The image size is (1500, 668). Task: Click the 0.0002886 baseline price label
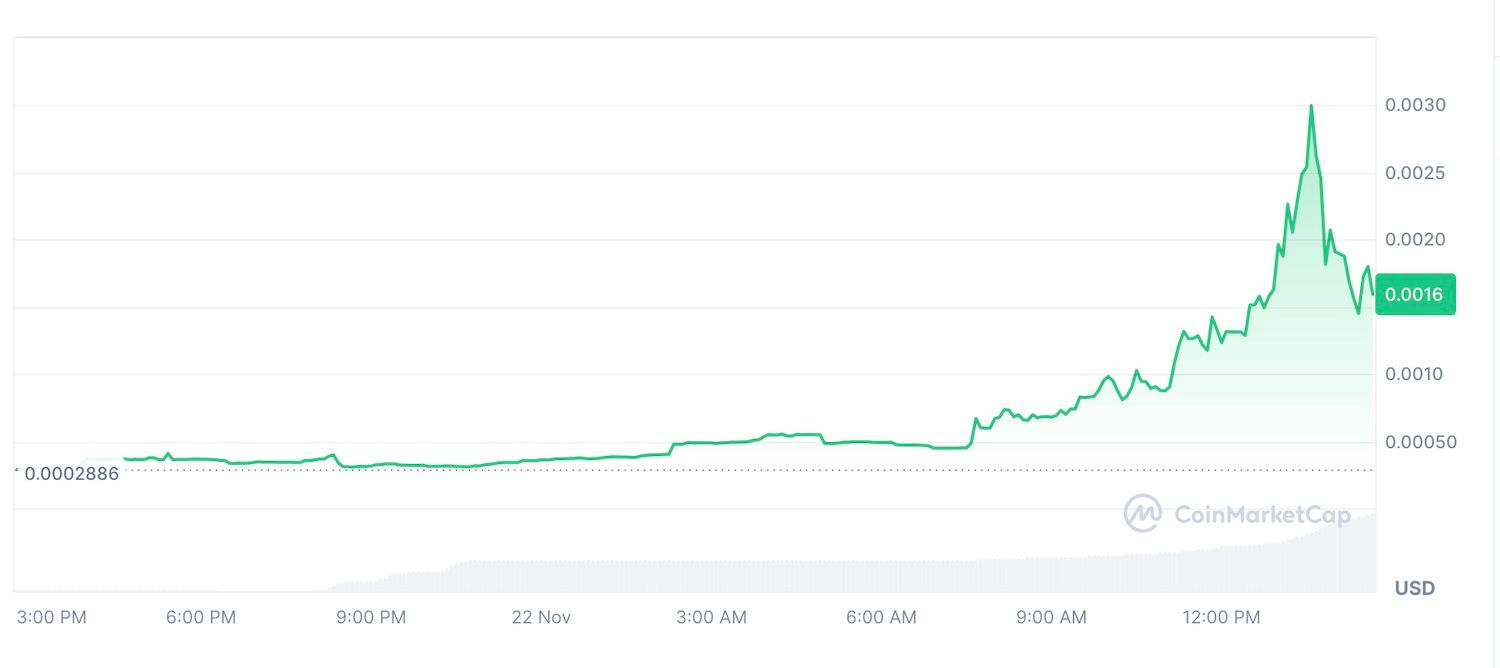[71, 474]
